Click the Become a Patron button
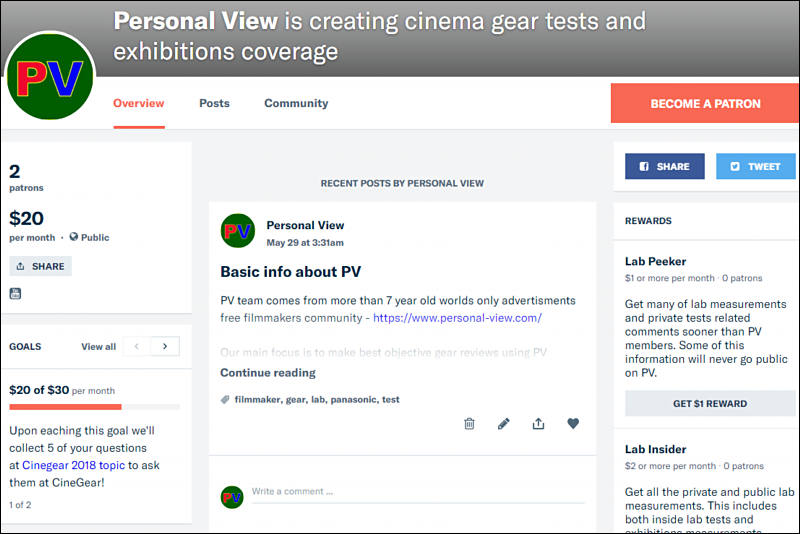 [705, 104]
